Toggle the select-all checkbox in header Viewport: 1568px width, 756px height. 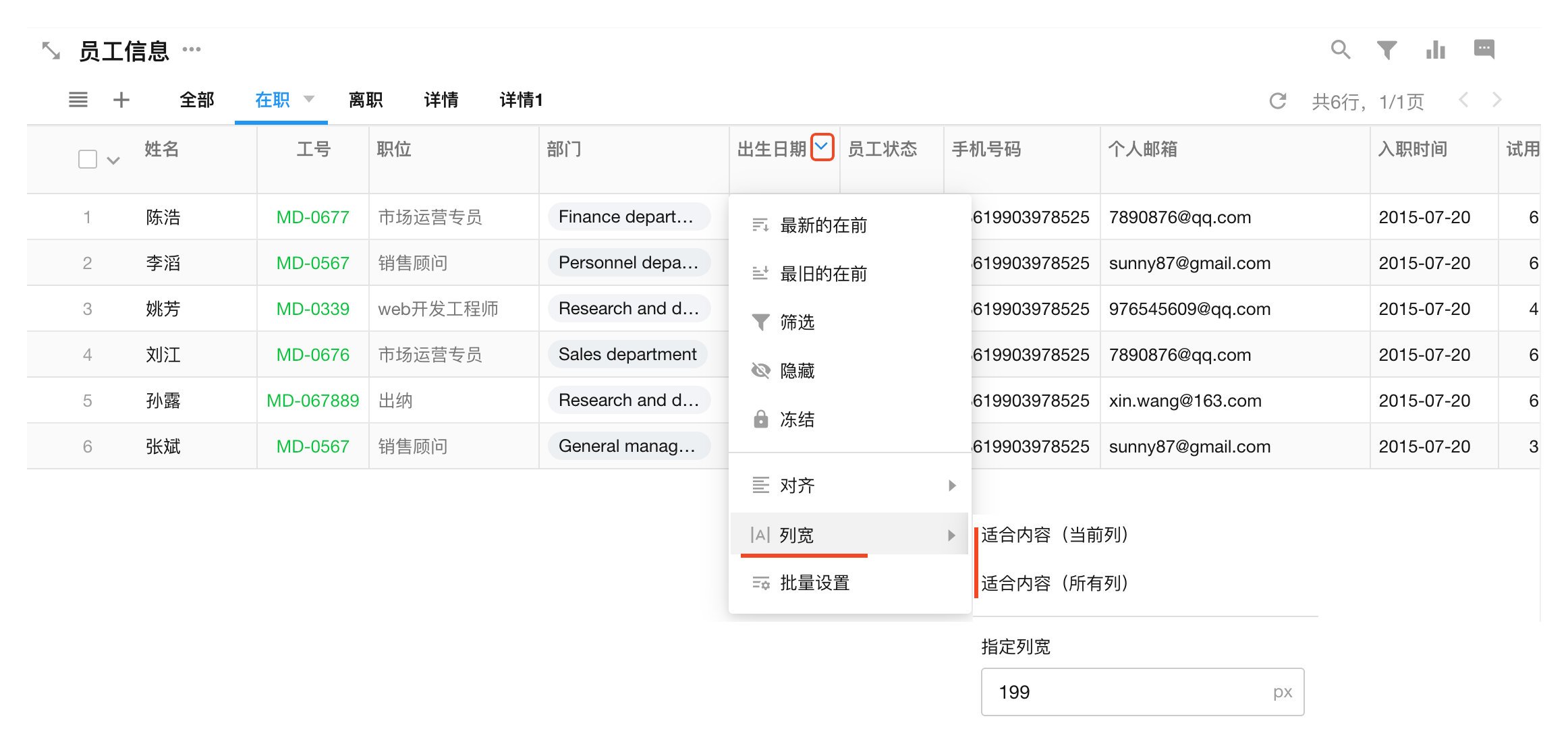88,159
